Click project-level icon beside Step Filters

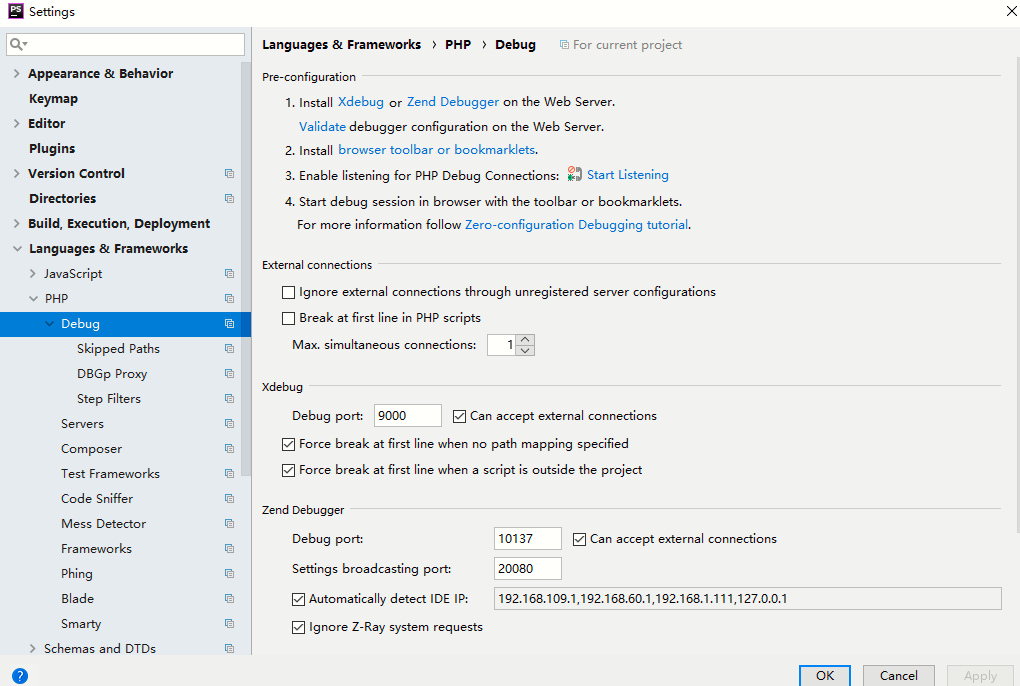click(229, 399)
